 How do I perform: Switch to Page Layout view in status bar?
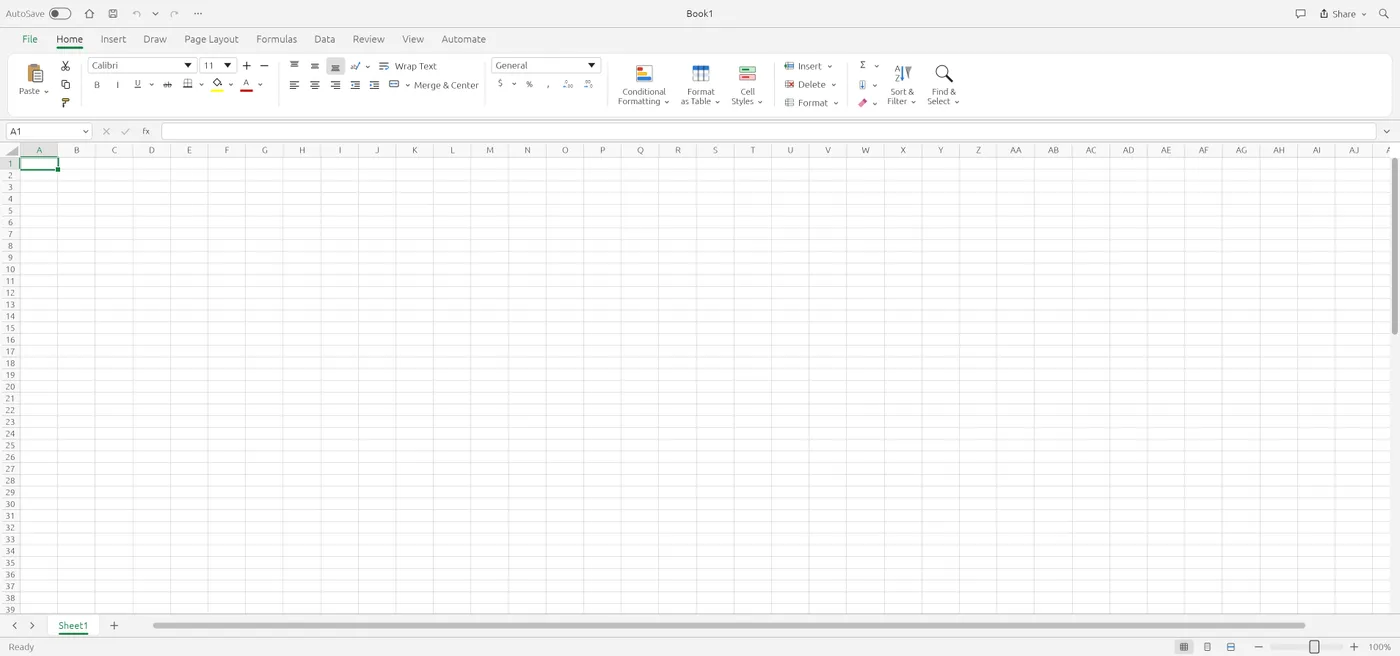1207,647
